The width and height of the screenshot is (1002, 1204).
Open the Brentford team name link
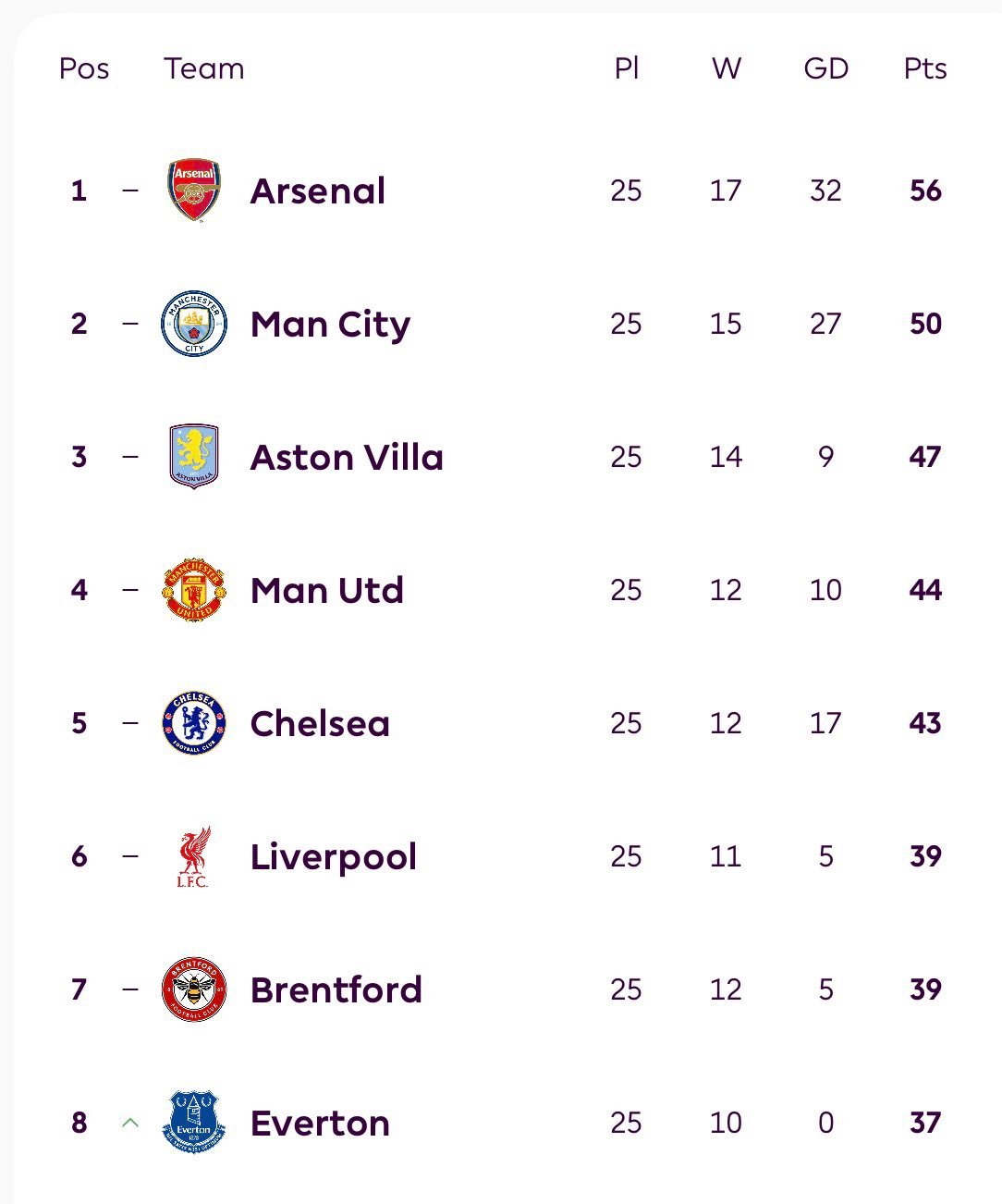pyautogui.click(x=336, y=989)
